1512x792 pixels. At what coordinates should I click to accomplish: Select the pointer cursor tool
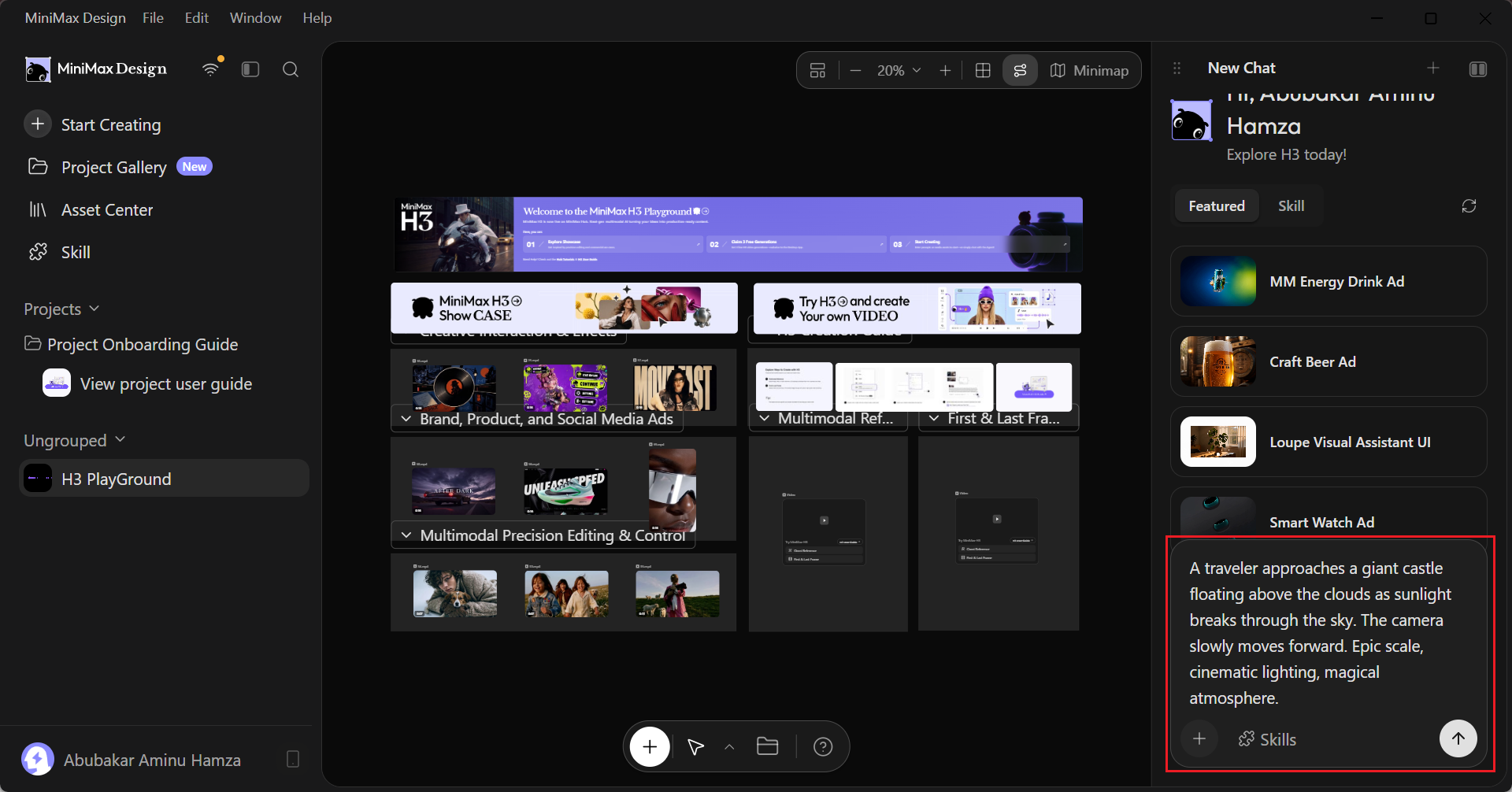[x=695, y=746]
